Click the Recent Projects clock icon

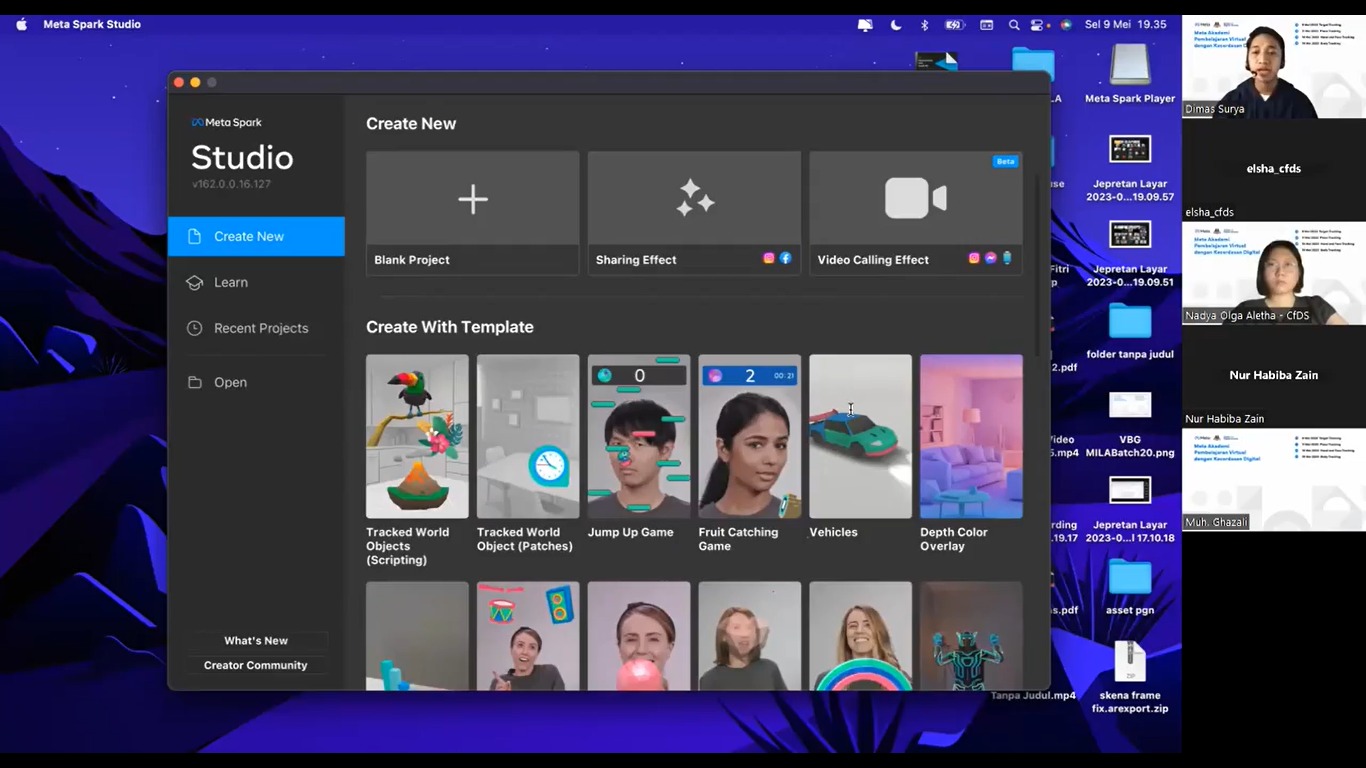pos(194,328)
